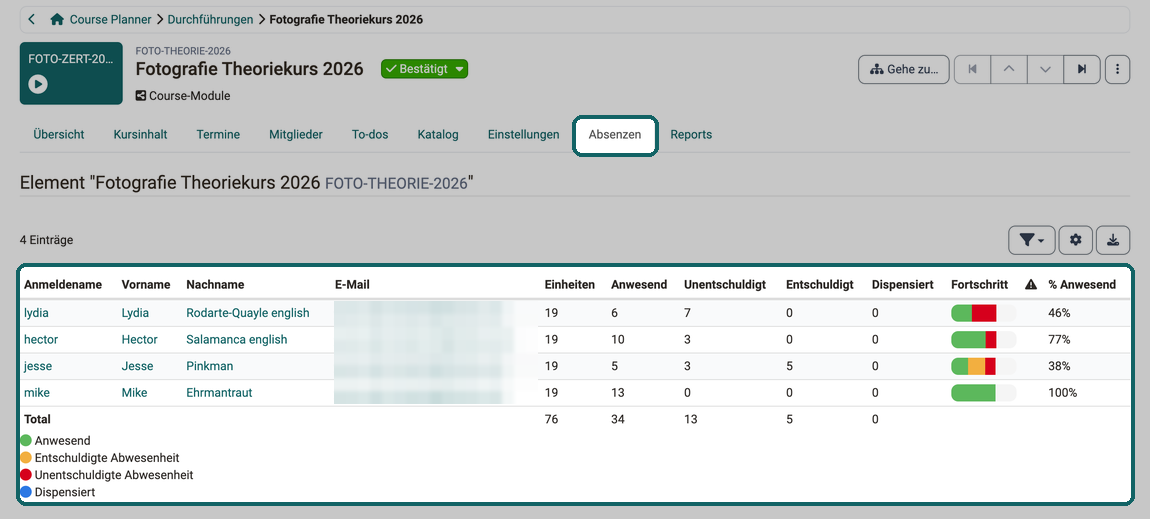This screenshot has width=1150, height=519.
Task: Sort by Dispensiert column header
Action: tap(903, 284)
